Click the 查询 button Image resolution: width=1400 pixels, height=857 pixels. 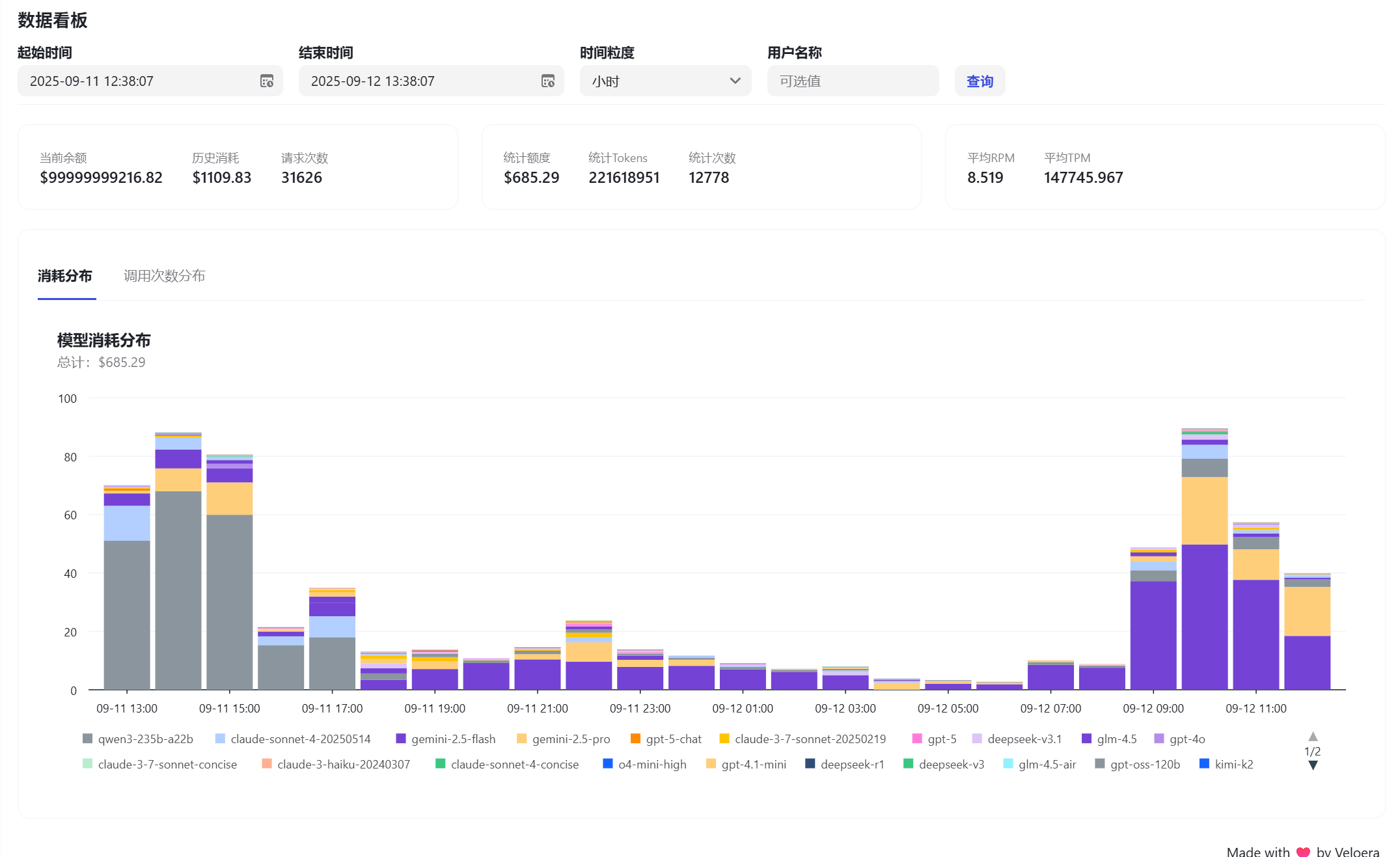pos(980,81)
